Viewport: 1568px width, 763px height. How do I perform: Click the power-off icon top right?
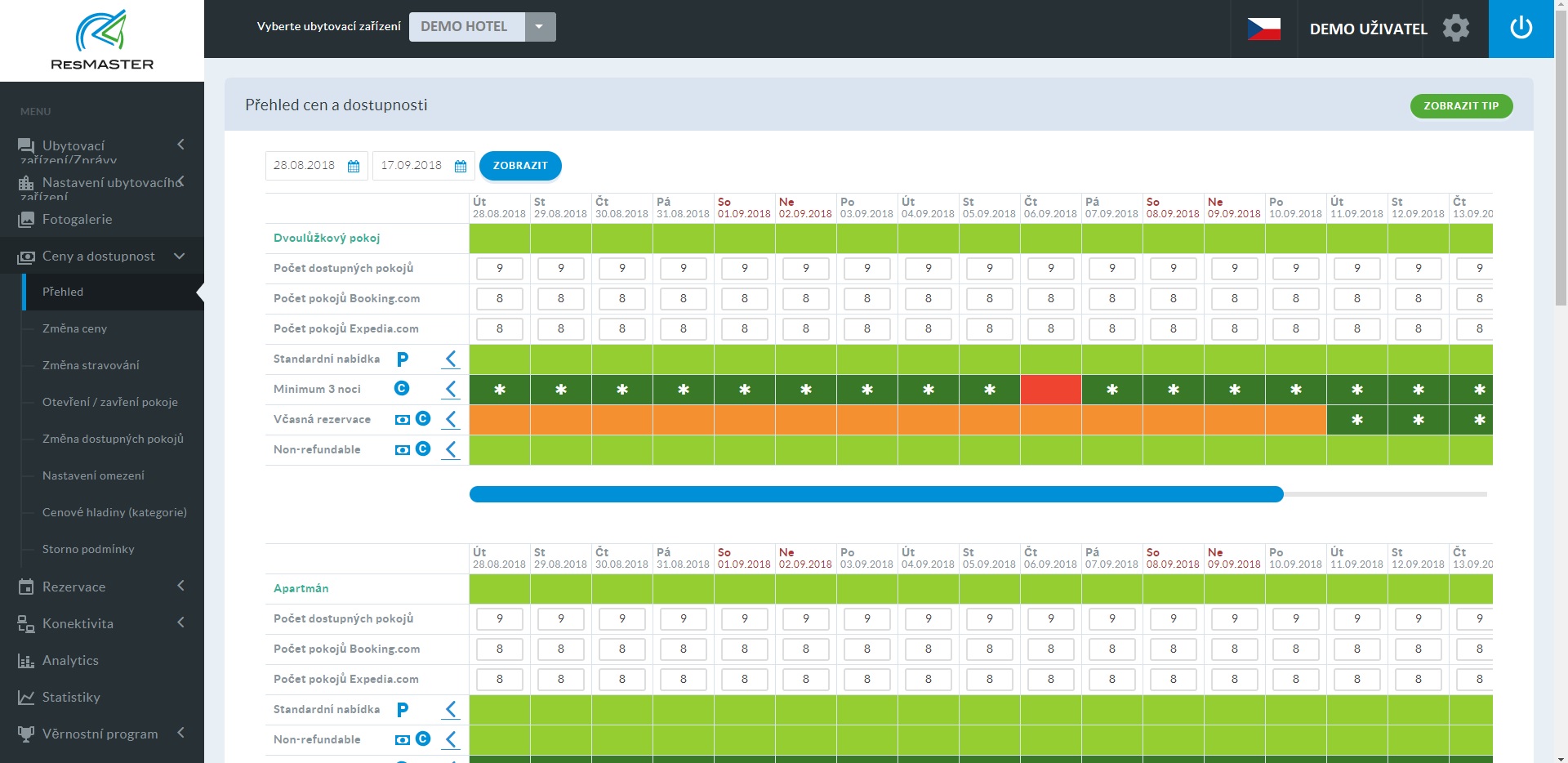[1521, 27]
